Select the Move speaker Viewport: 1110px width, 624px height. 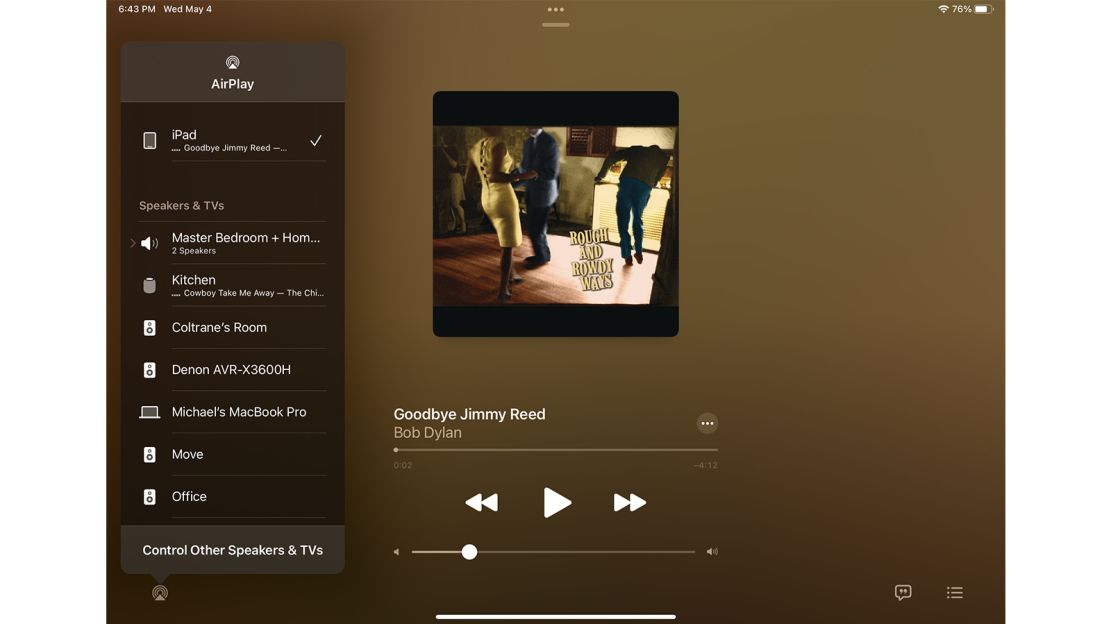232,454
